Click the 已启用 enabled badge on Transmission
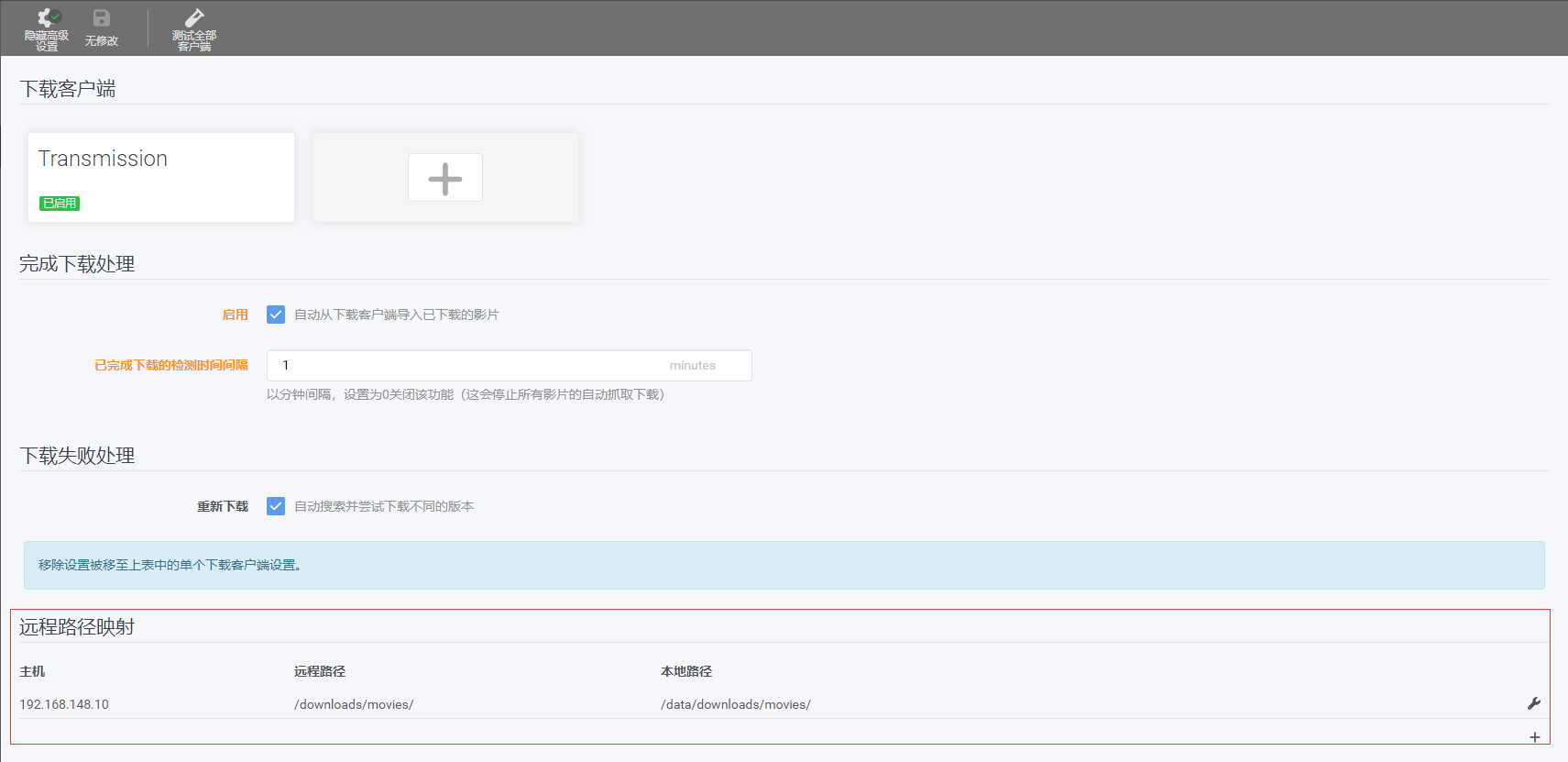Screen dimensions: 1568x762 tap(60, 204)
